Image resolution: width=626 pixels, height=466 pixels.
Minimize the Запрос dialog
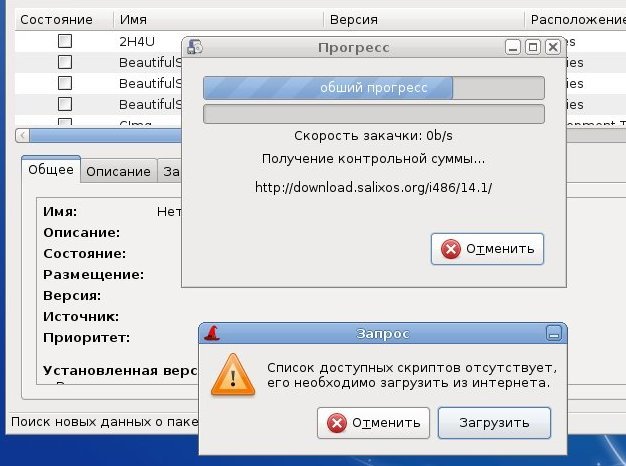pos(554,333)
